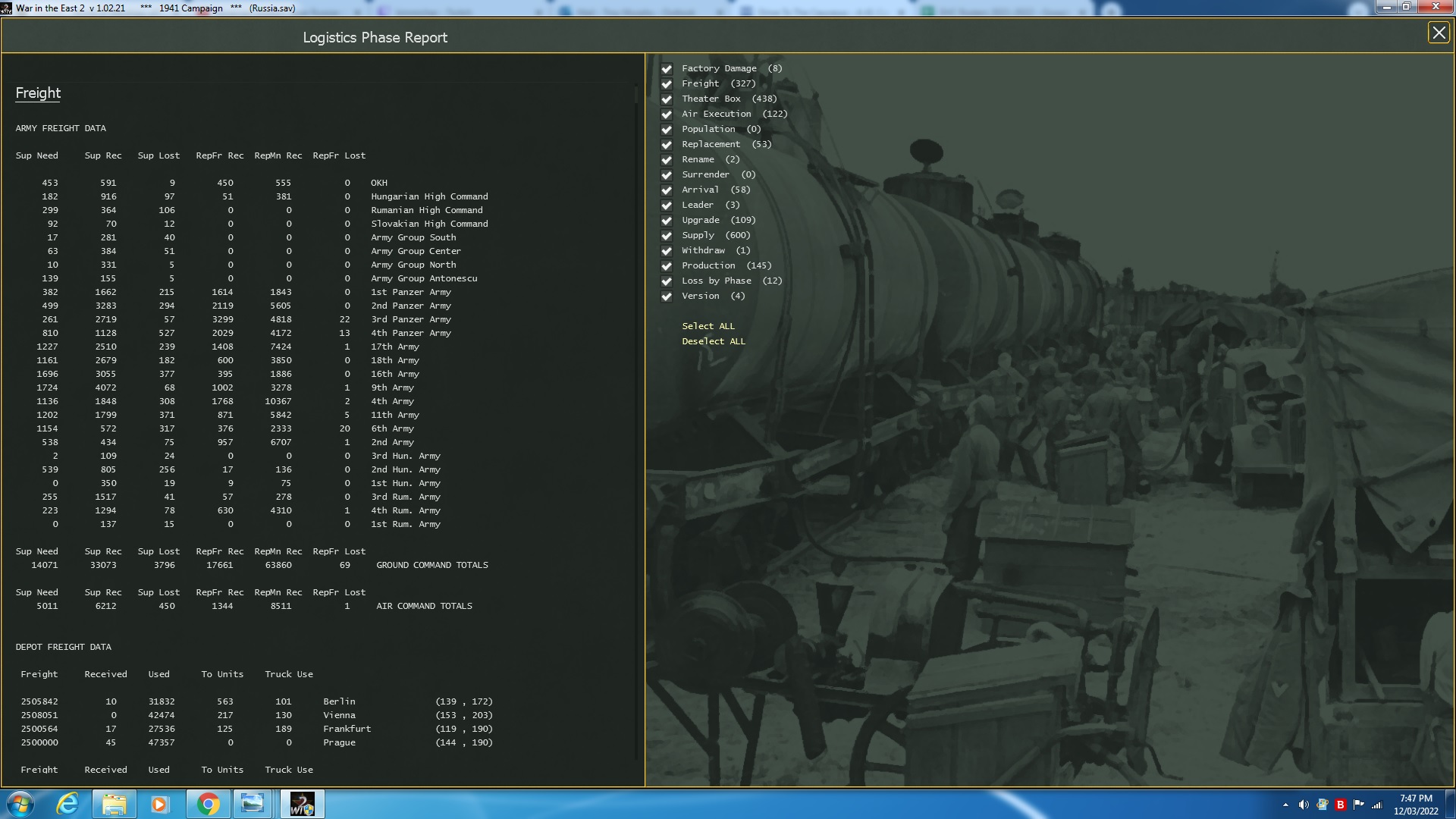Toggle the Version (4) checkbox
Image resolution: width=1456 pixels, height=819 pixels.
click(x=667, y=297)
